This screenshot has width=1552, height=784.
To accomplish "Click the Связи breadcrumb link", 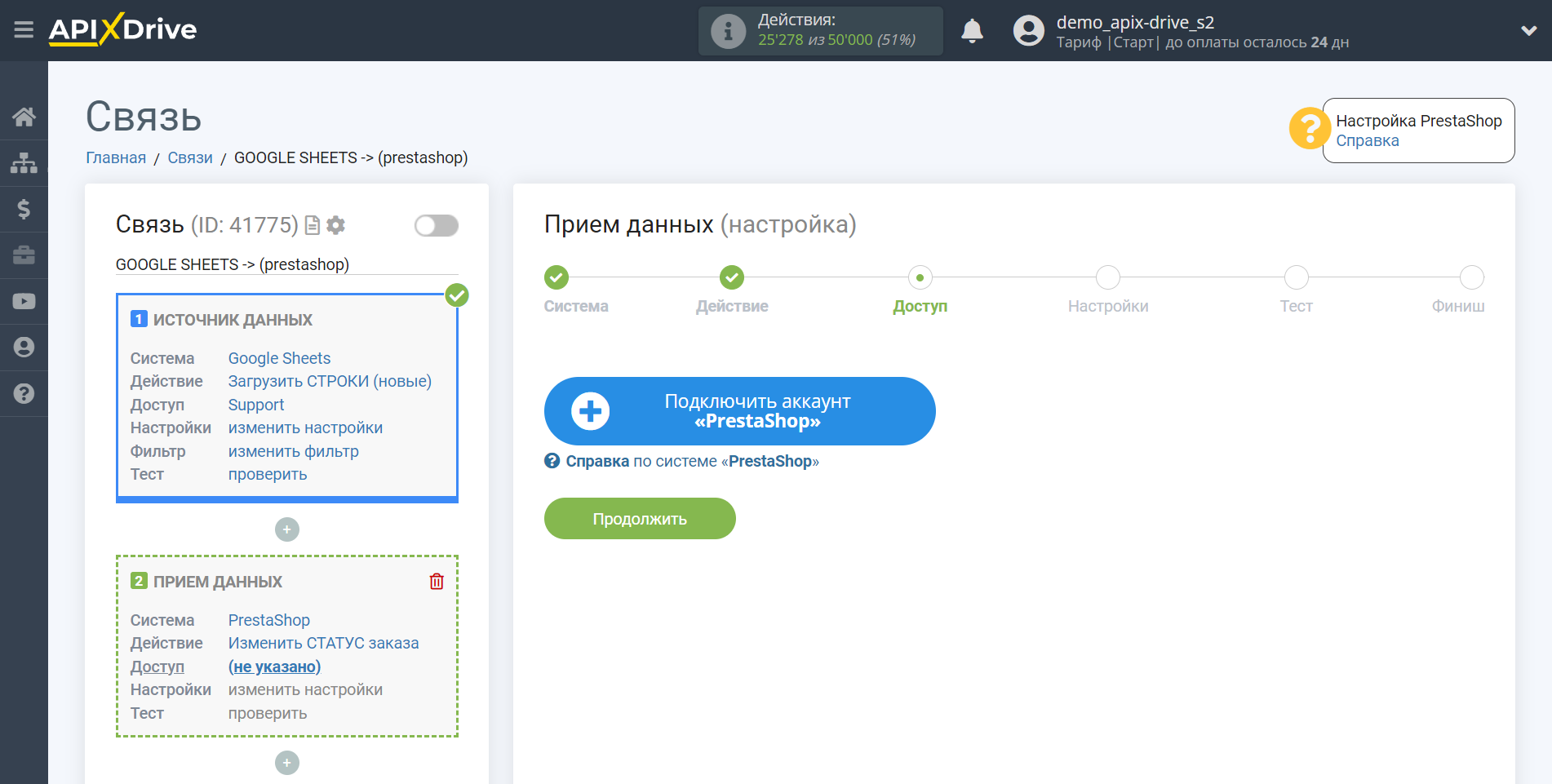I will 190,157.
